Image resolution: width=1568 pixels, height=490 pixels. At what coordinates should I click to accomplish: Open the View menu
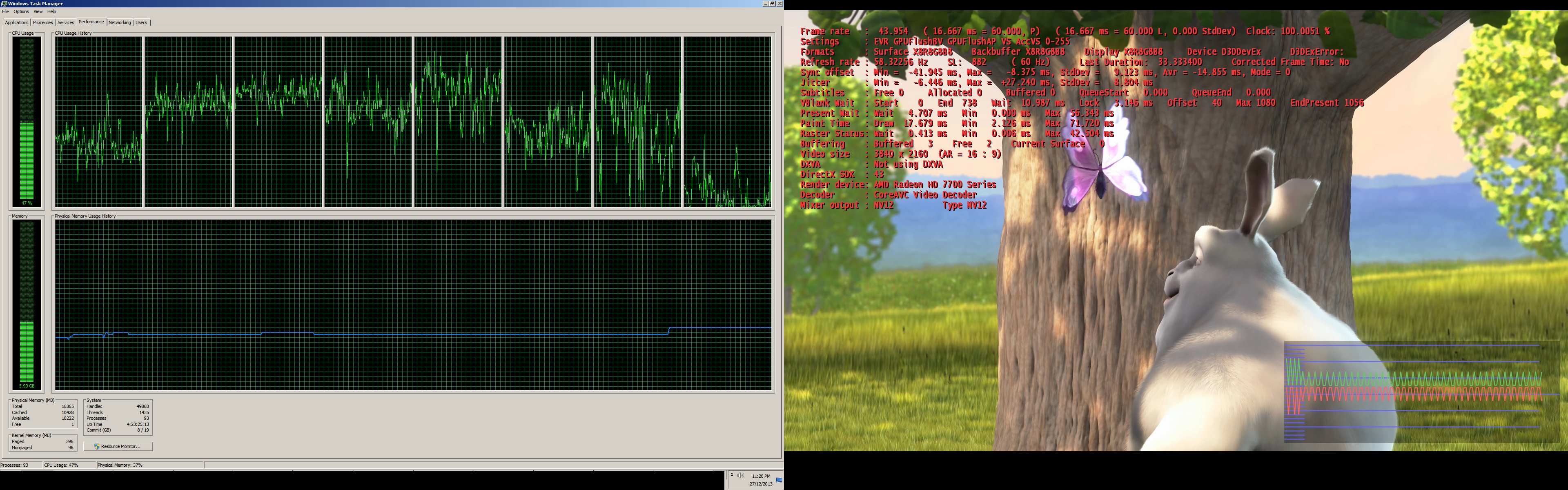(x=38, y=11)
